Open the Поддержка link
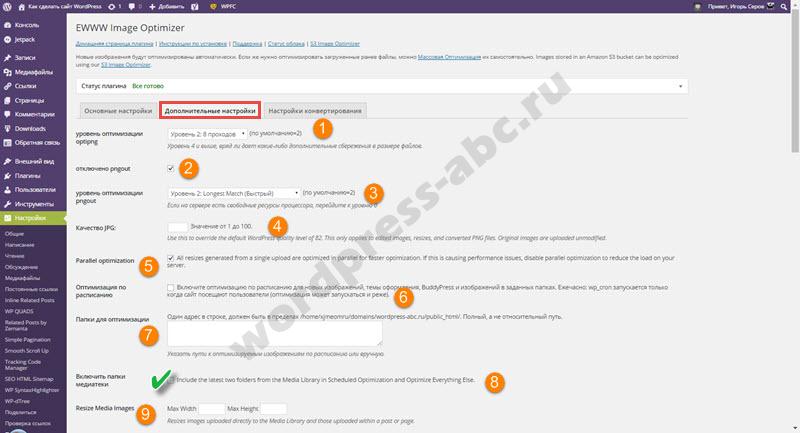Screen dimensions: 800x433 coord(247,44)
